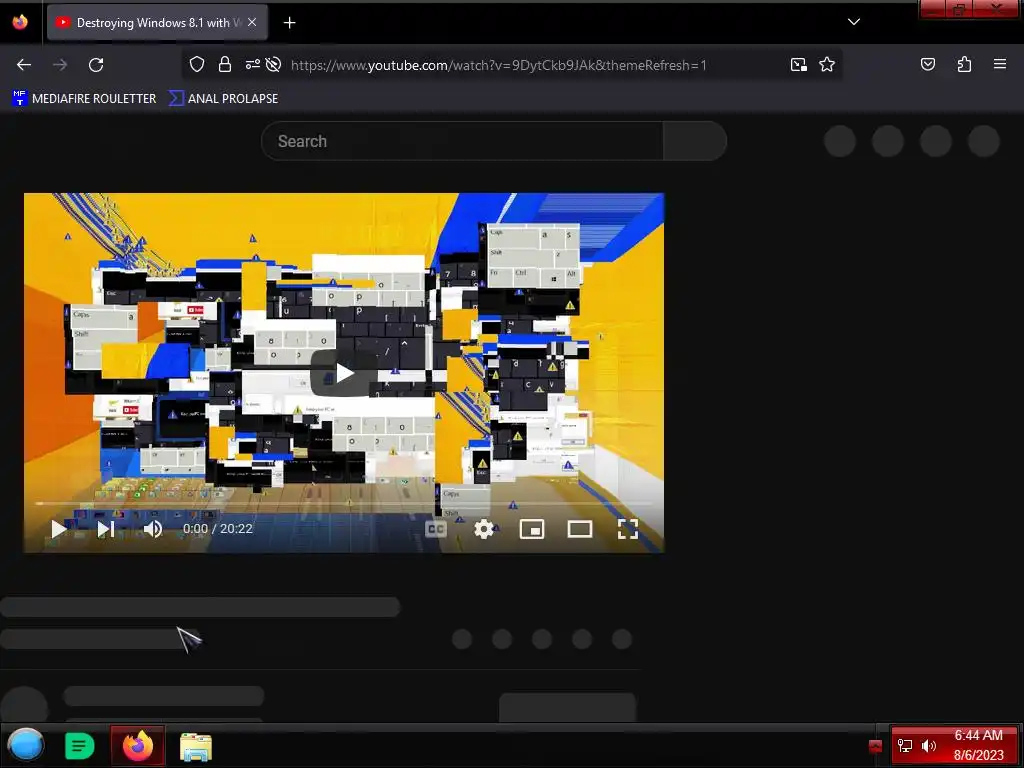Click the Firefox taskbar icon

click(x=138, y=746)
